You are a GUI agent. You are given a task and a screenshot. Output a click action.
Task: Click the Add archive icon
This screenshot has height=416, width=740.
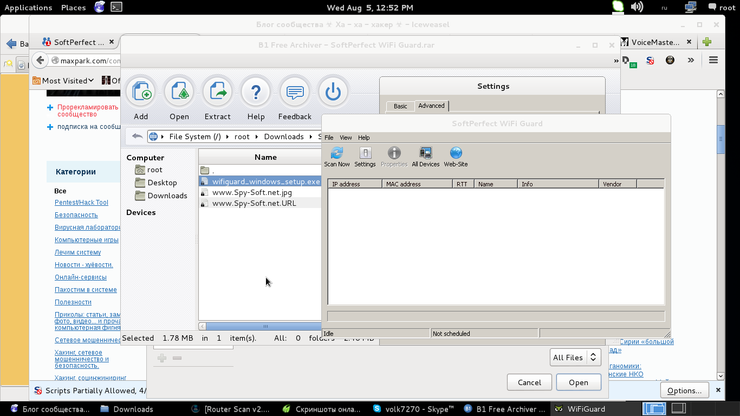tap(141, 93)
